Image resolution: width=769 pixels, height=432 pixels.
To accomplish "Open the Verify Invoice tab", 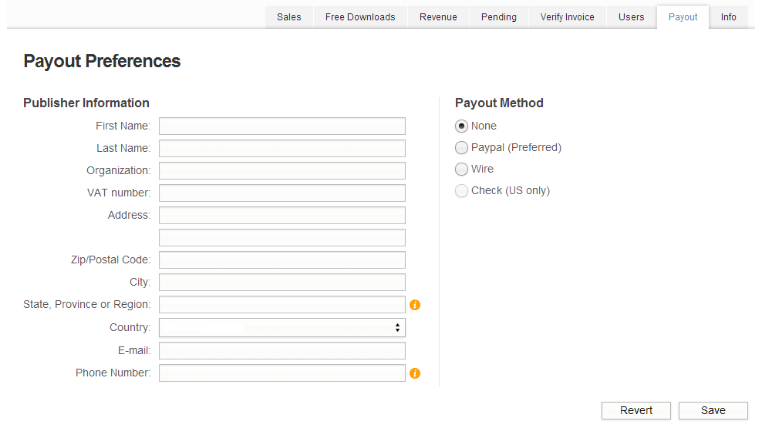I will [x=567, y=17].
